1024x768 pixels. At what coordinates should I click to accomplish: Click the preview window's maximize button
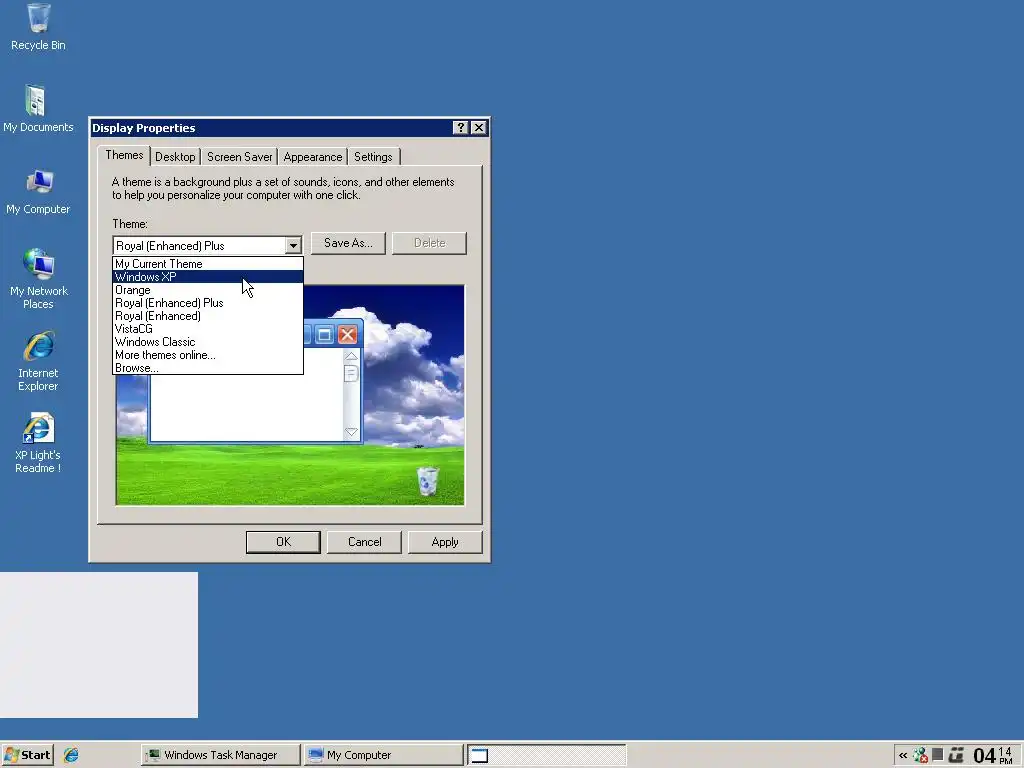click(x=325, y=335)
